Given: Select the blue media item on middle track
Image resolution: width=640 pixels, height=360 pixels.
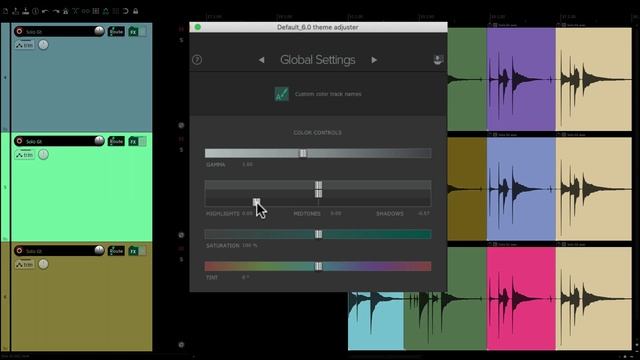Looking at the screenshot, I should pos(521,189).
